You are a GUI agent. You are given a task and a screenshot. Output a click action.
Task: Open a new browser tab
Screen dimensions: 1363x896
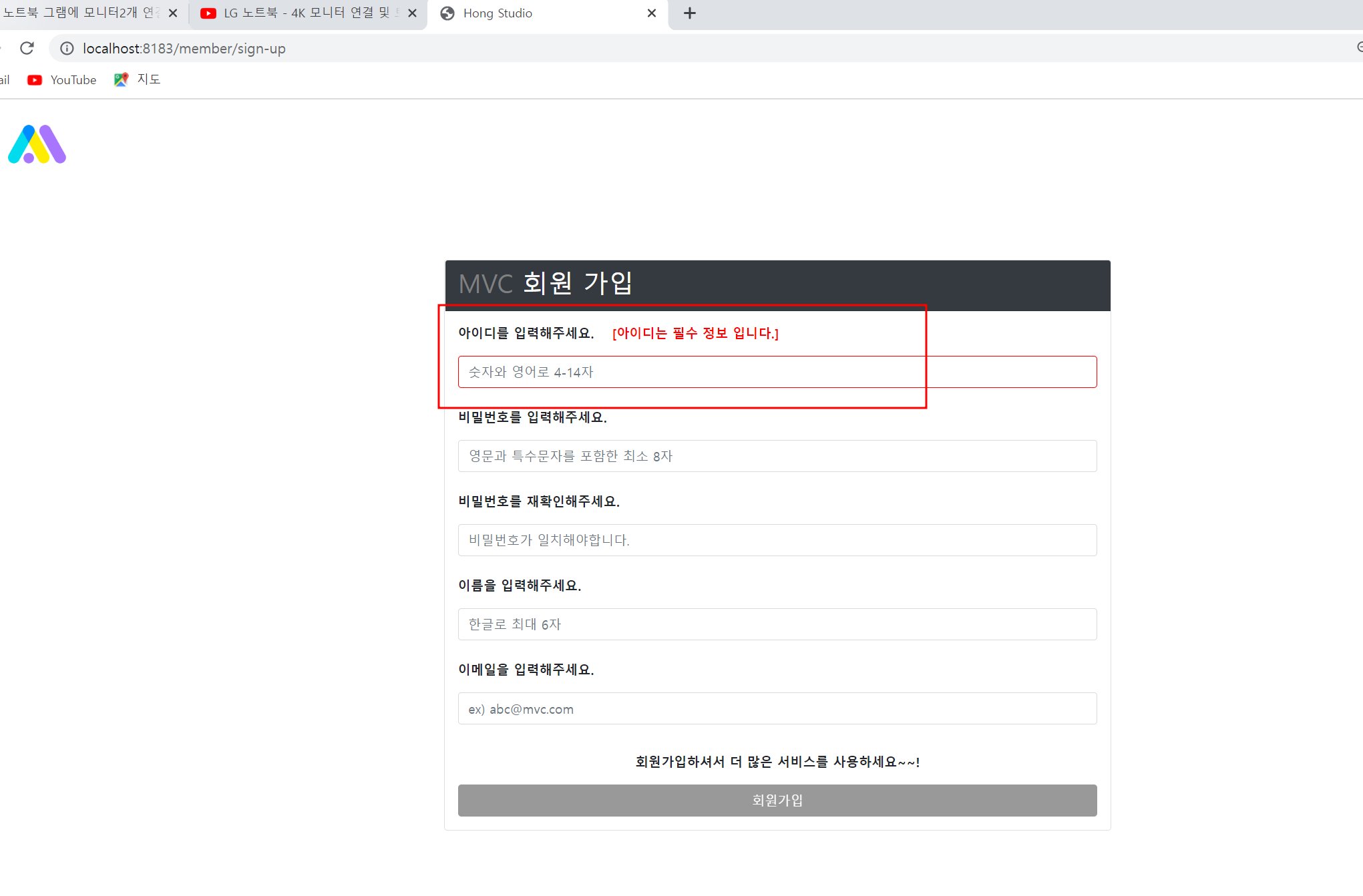690,13
